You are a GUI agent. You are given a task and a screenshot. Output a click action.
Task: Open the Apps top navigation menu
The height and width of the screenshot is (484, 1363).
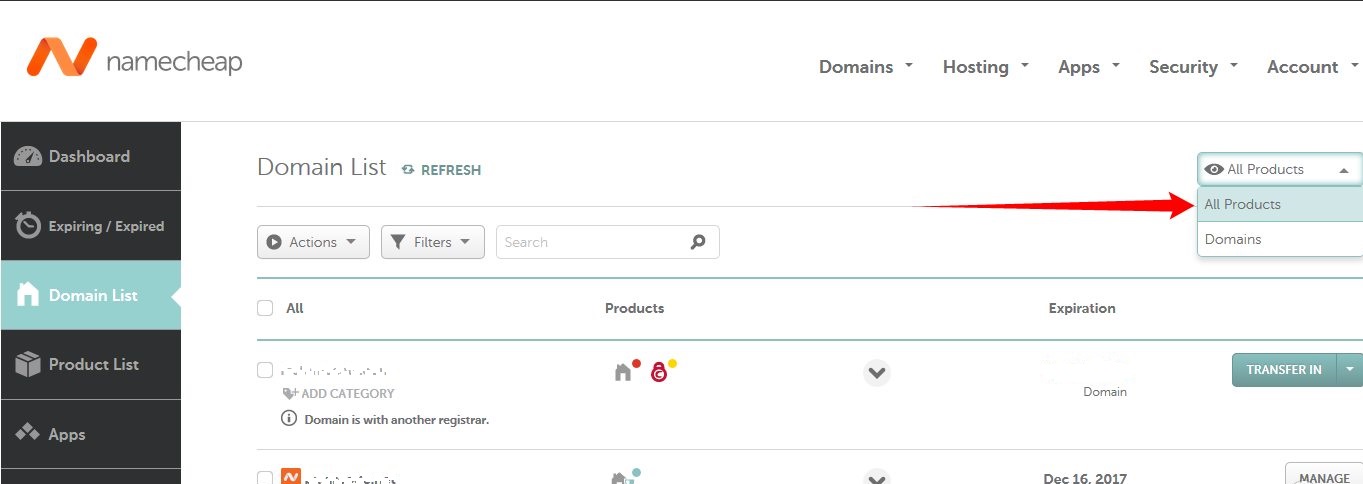1089,67
